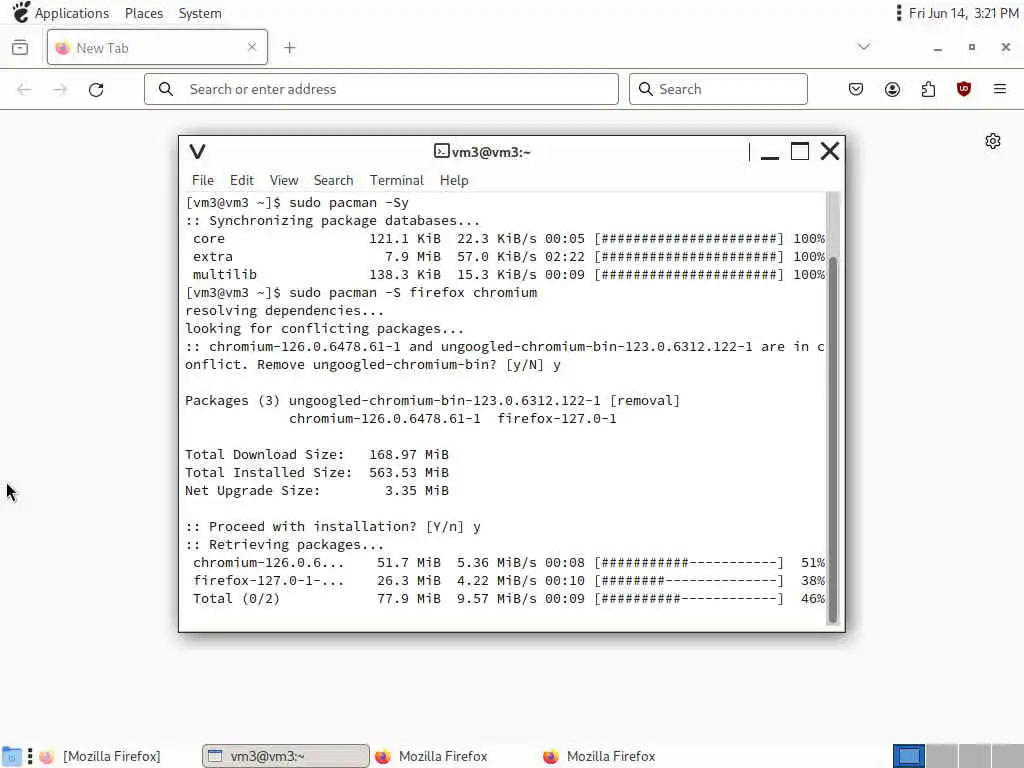The image size is (1024, 768).
Task: Click the terminal window V menu icon
Action: pos(197,152)
